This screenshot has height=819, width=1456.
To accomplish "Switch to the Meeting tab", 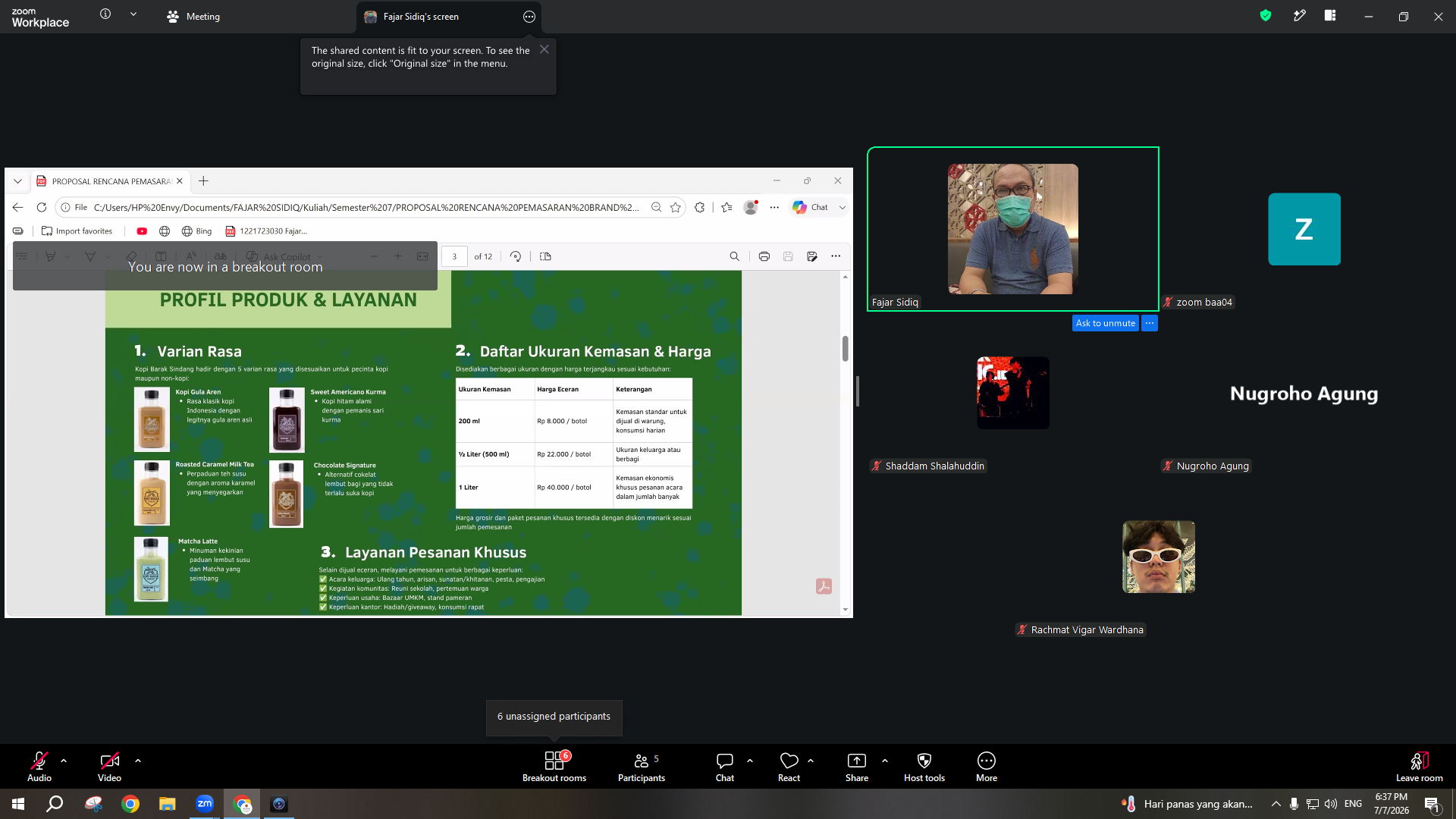I will click(x=193, y=16).
